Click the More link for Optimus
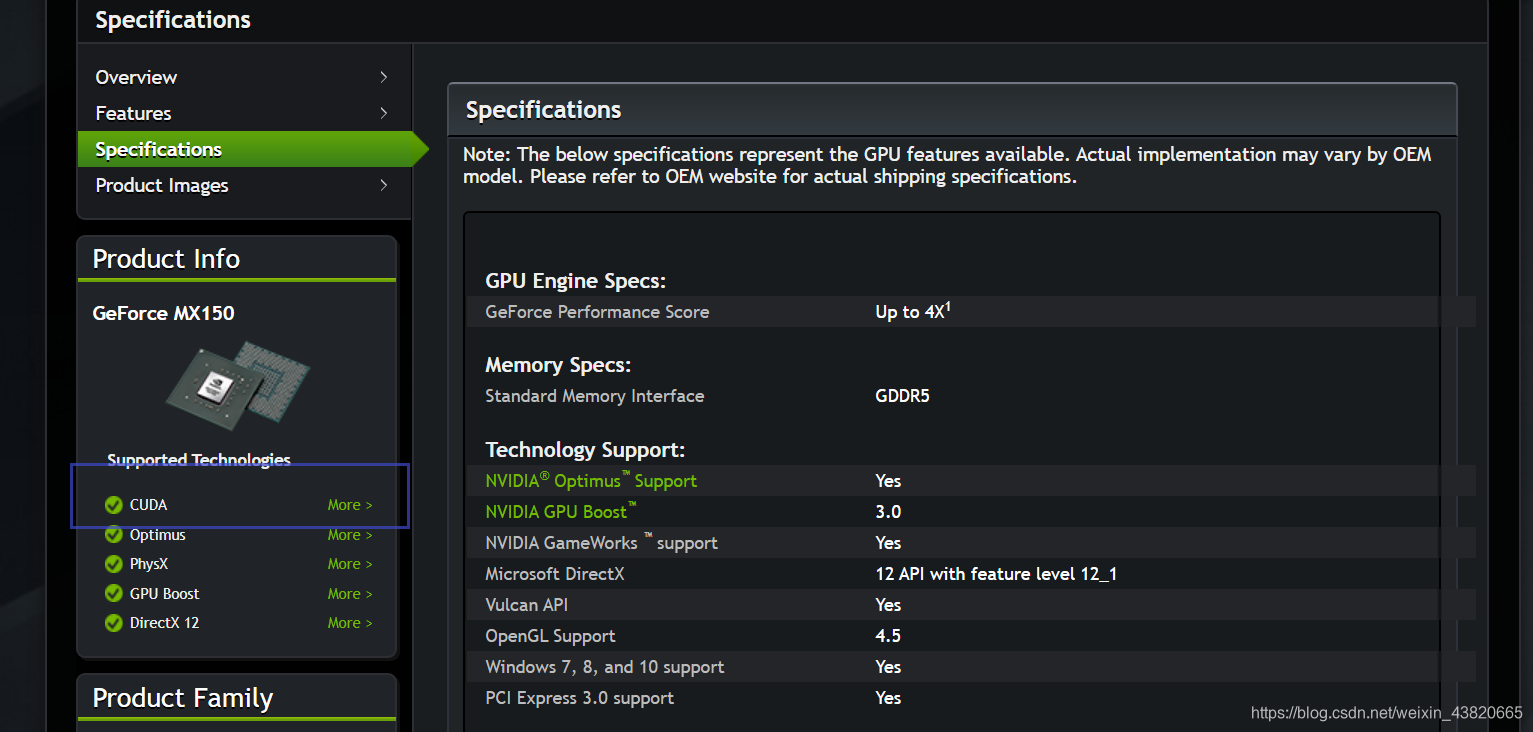The height and width of the screenshot is (732, 1533). click(350, 535)
